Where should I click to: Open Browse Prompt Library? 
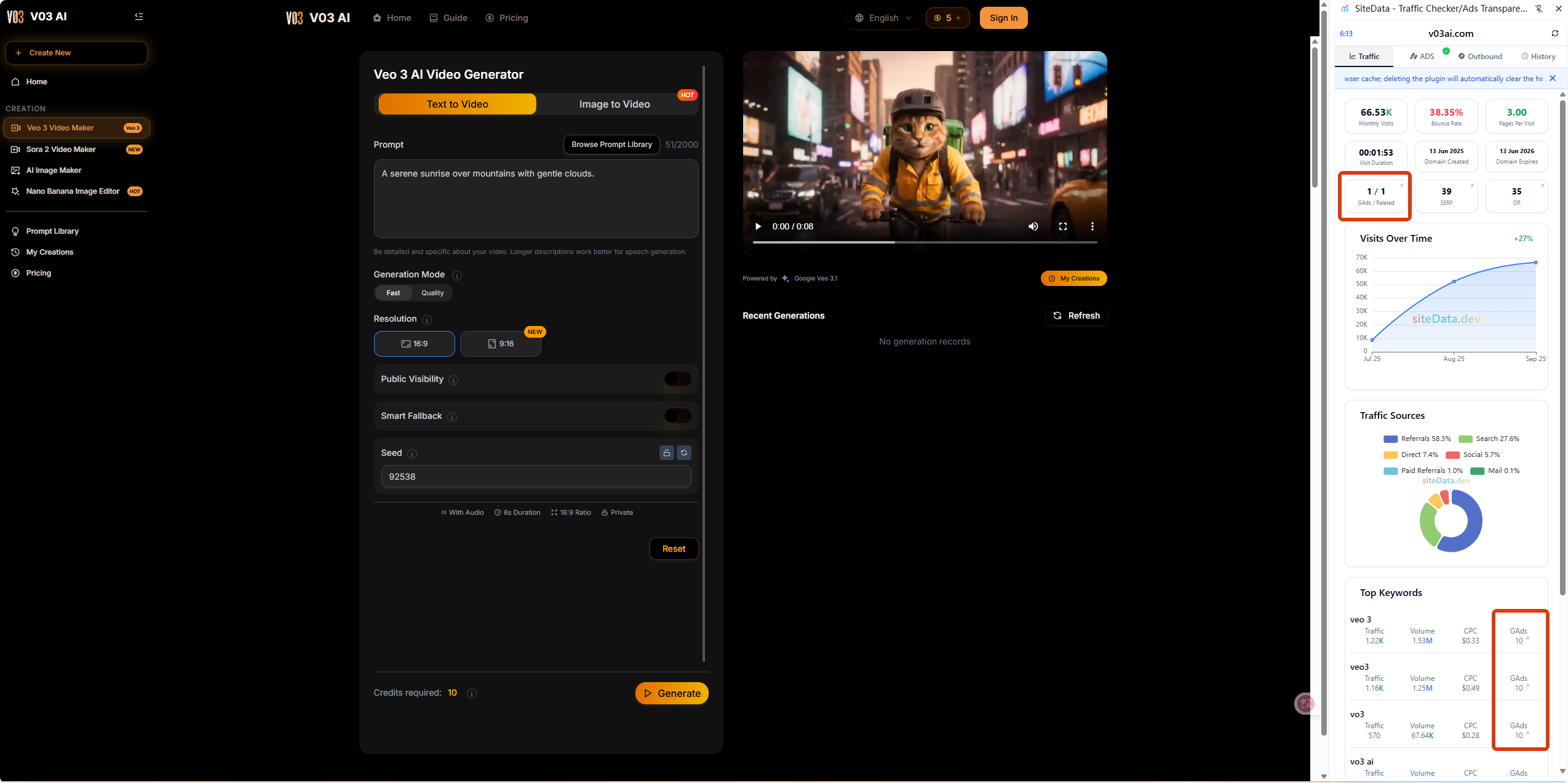(x=611, y=145)
